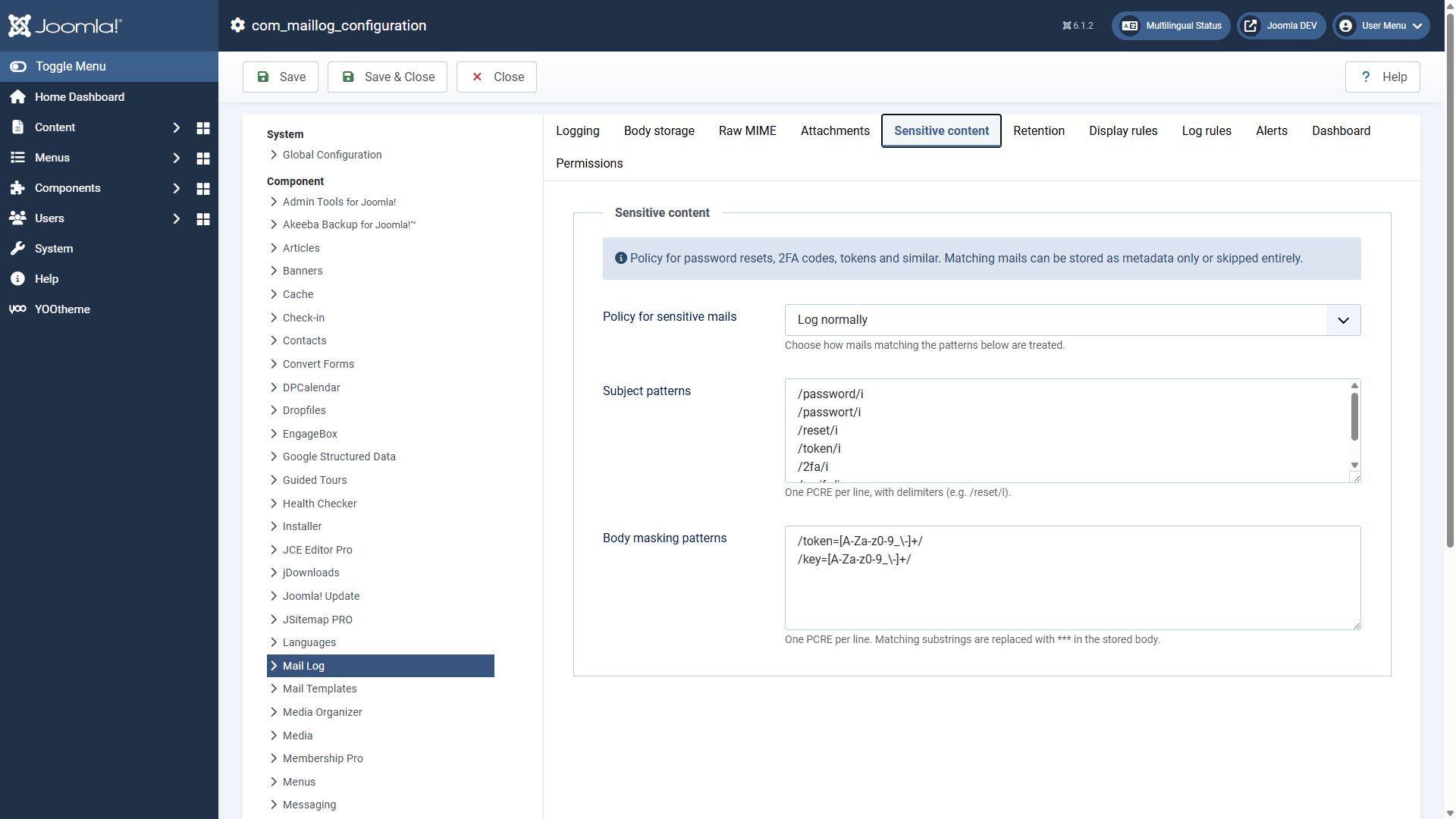Select the Mail Log component entry
The height and width of the screenshot is (819, 1456).
point(381,666)
